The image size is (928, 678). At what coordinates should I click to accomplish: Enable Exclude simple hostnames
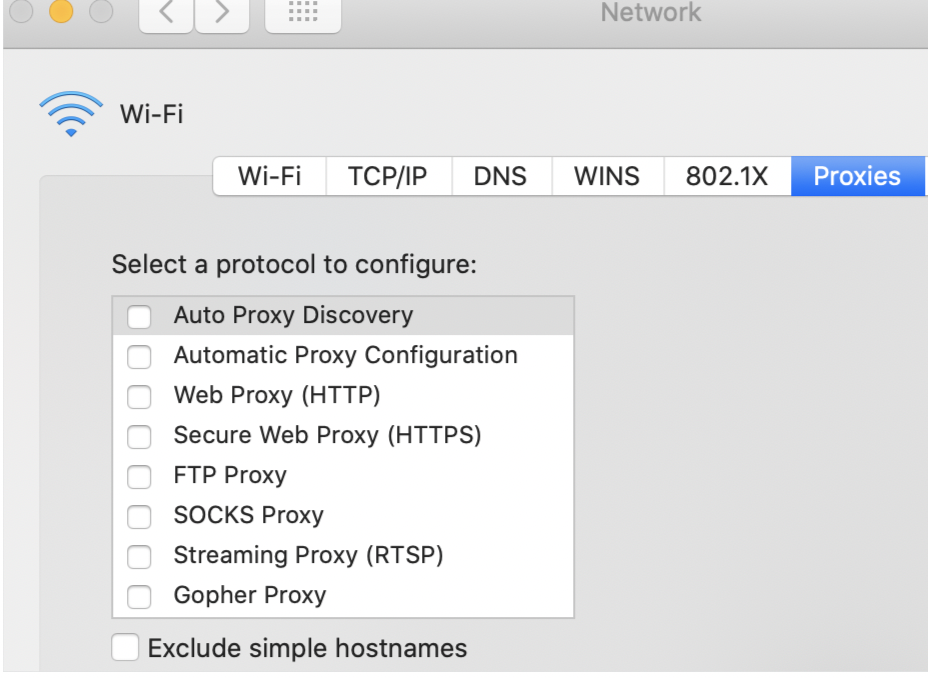pyautogui.click(x=124, y=648)
